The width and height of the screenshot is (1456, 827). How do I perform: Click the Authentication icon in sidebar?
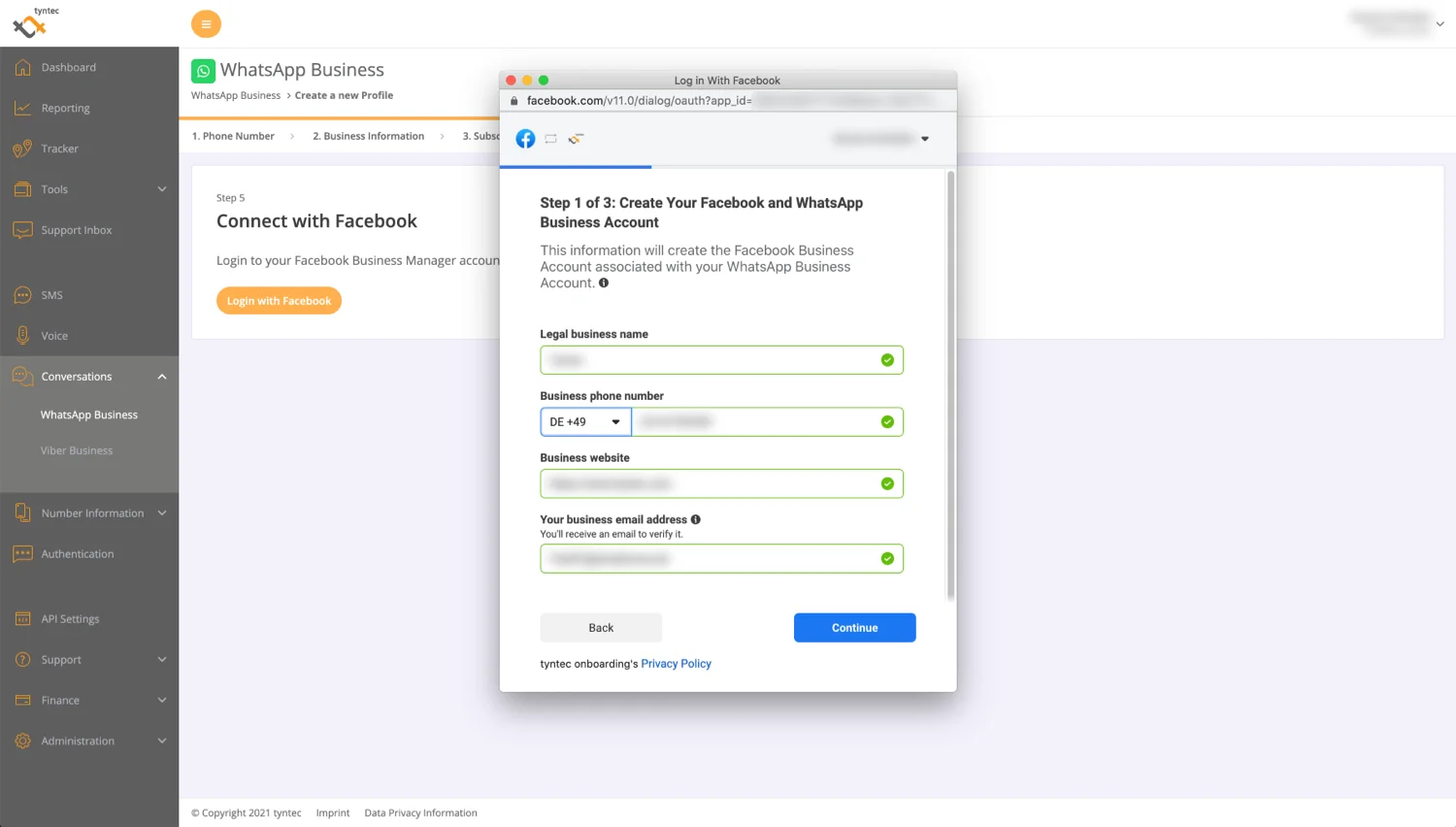pyautogui.click(x=22, y=554)
